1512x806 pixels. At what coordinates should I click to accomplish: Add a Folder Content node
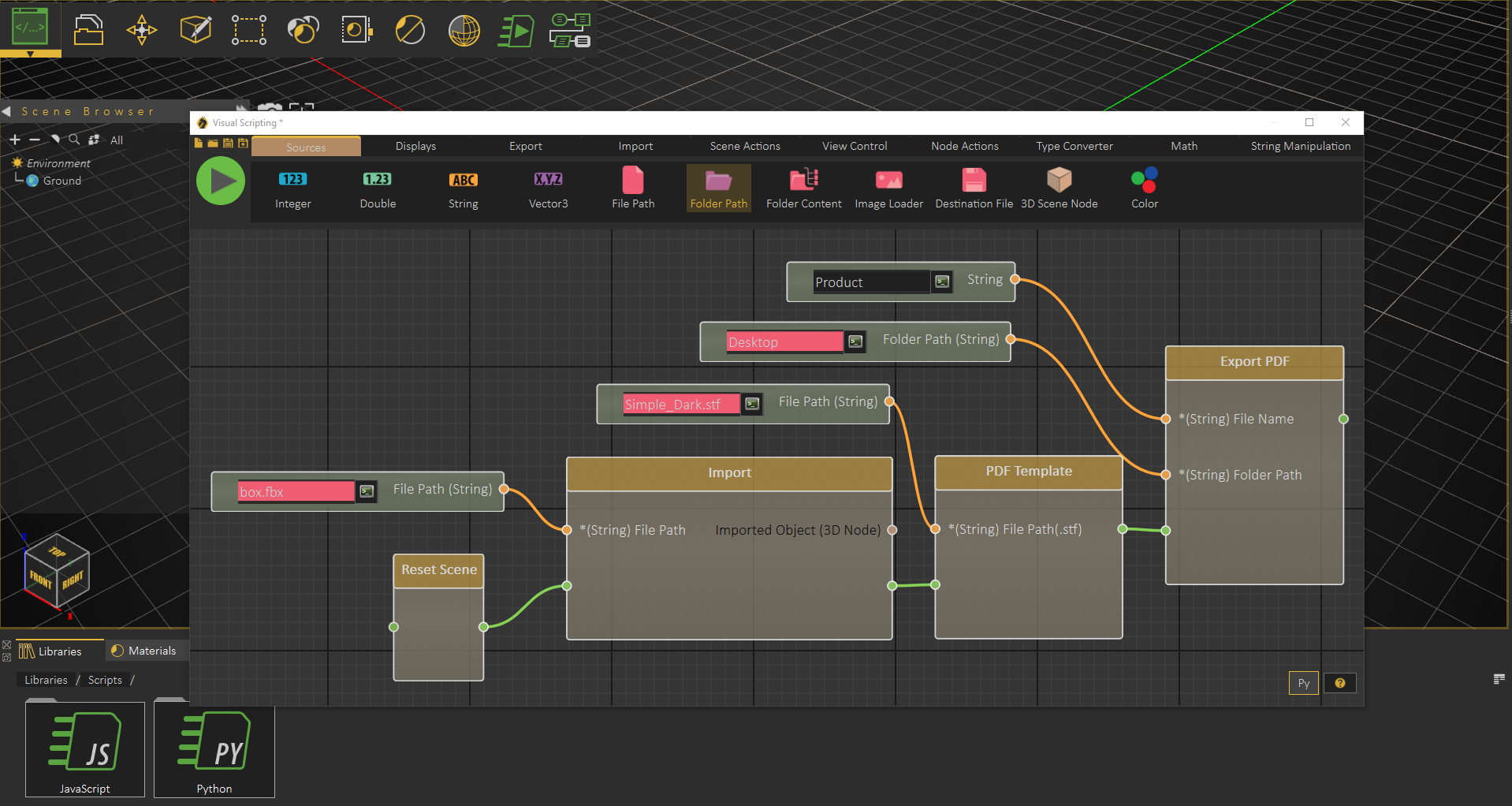(x=803, y=188)
